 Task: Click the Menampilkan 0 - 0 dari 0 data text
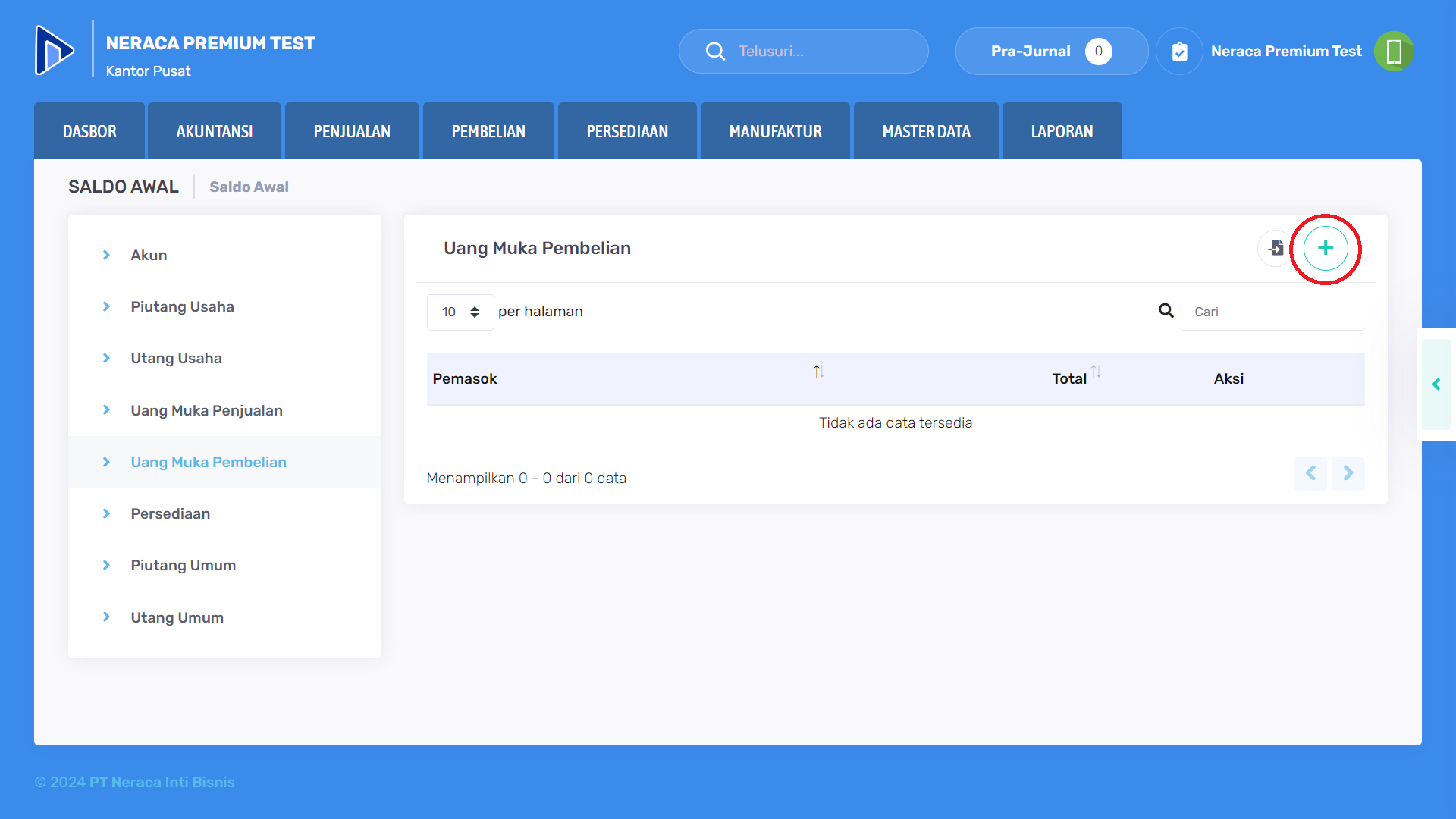click(x=526, y=478)
